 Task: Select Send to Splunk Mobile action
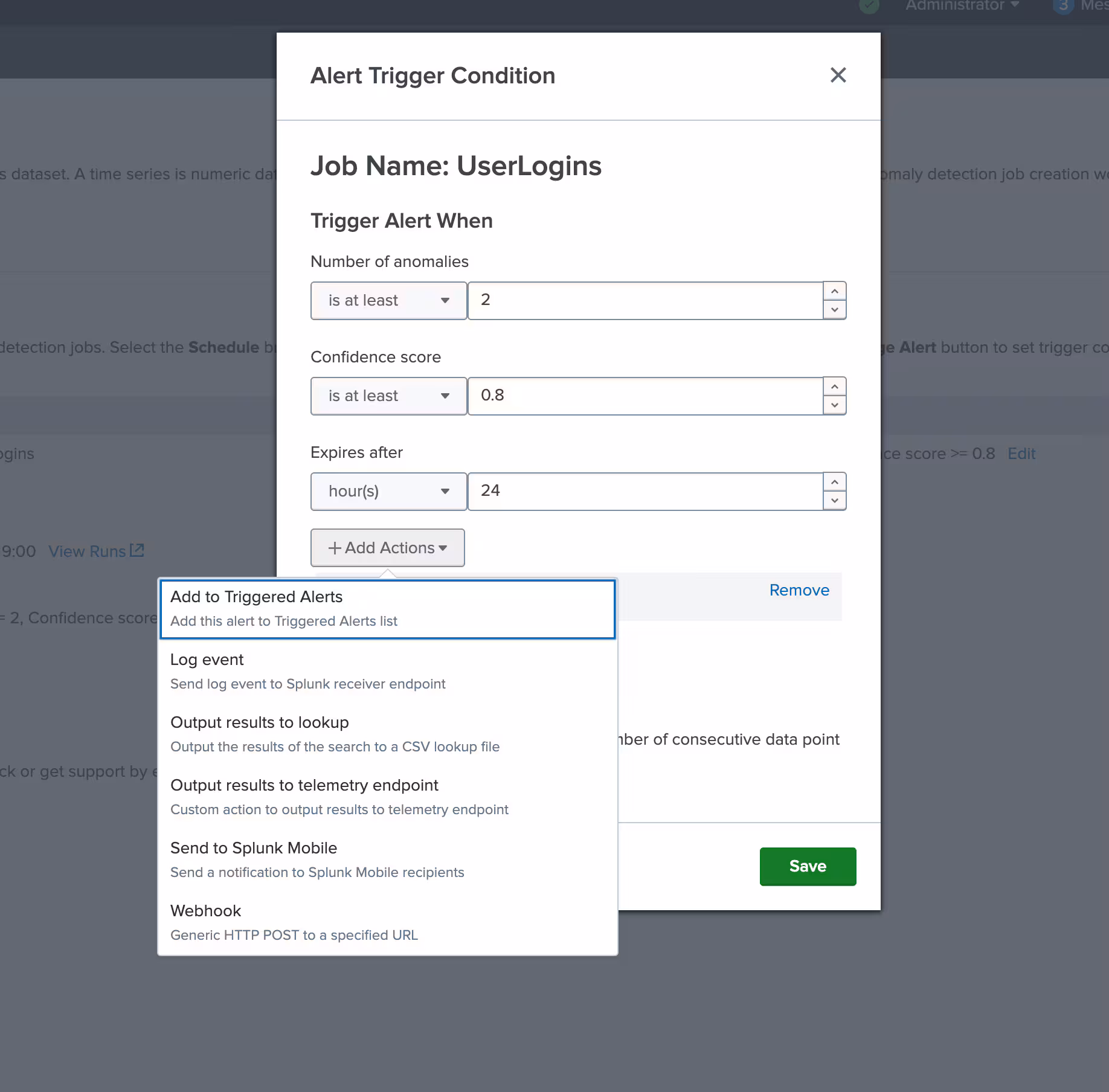click(388, 860)
